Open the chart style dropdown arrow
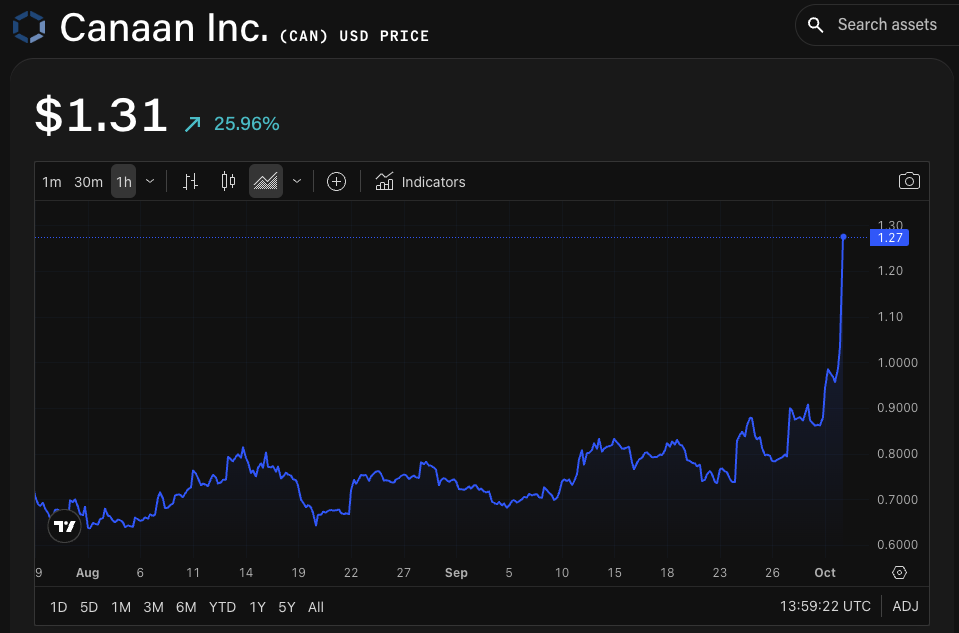The height and width of the screenshot is (633, 959). pos(296,181)
